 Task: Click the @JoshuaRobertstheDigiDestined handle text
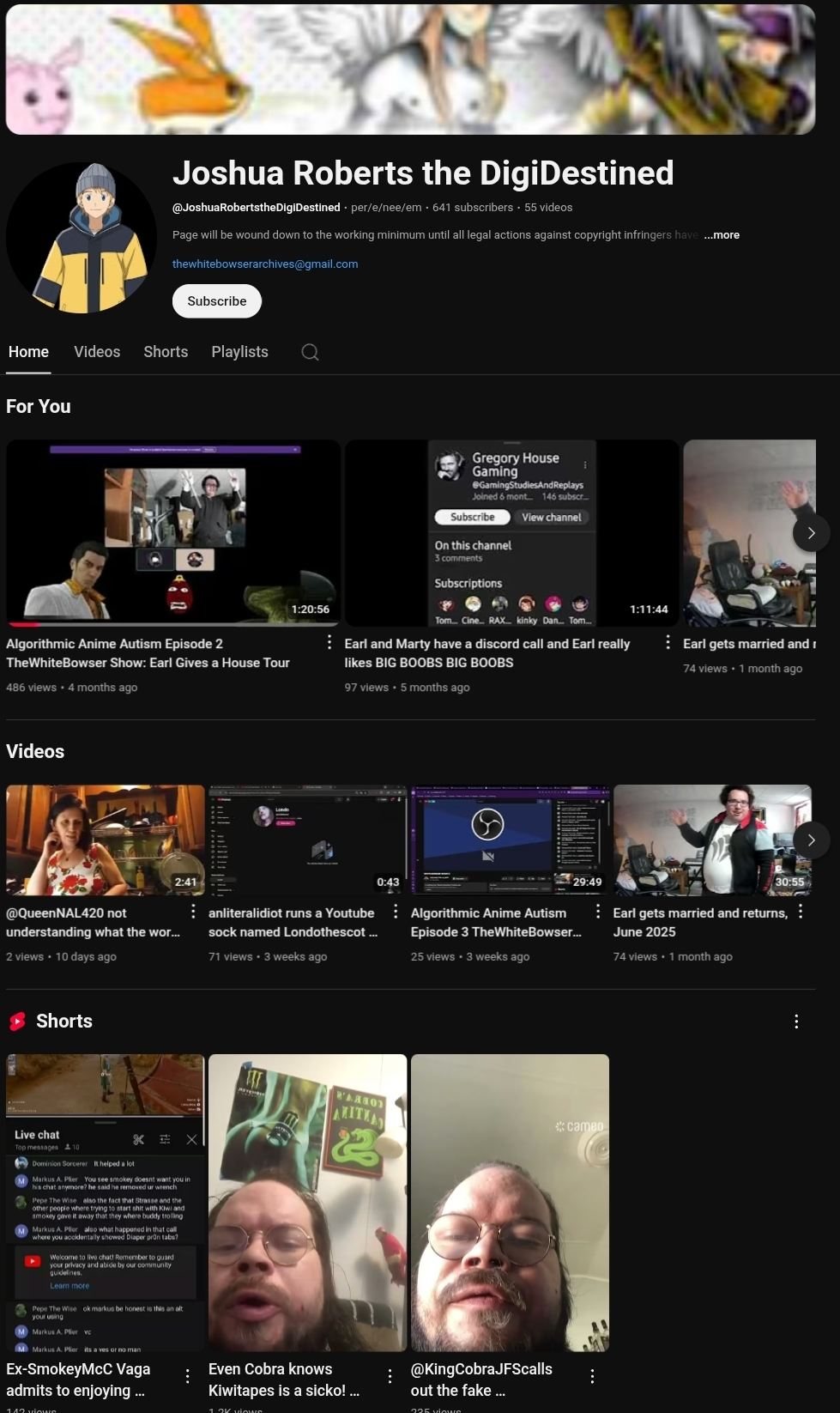pyautogui.click(x=257, y=208)
